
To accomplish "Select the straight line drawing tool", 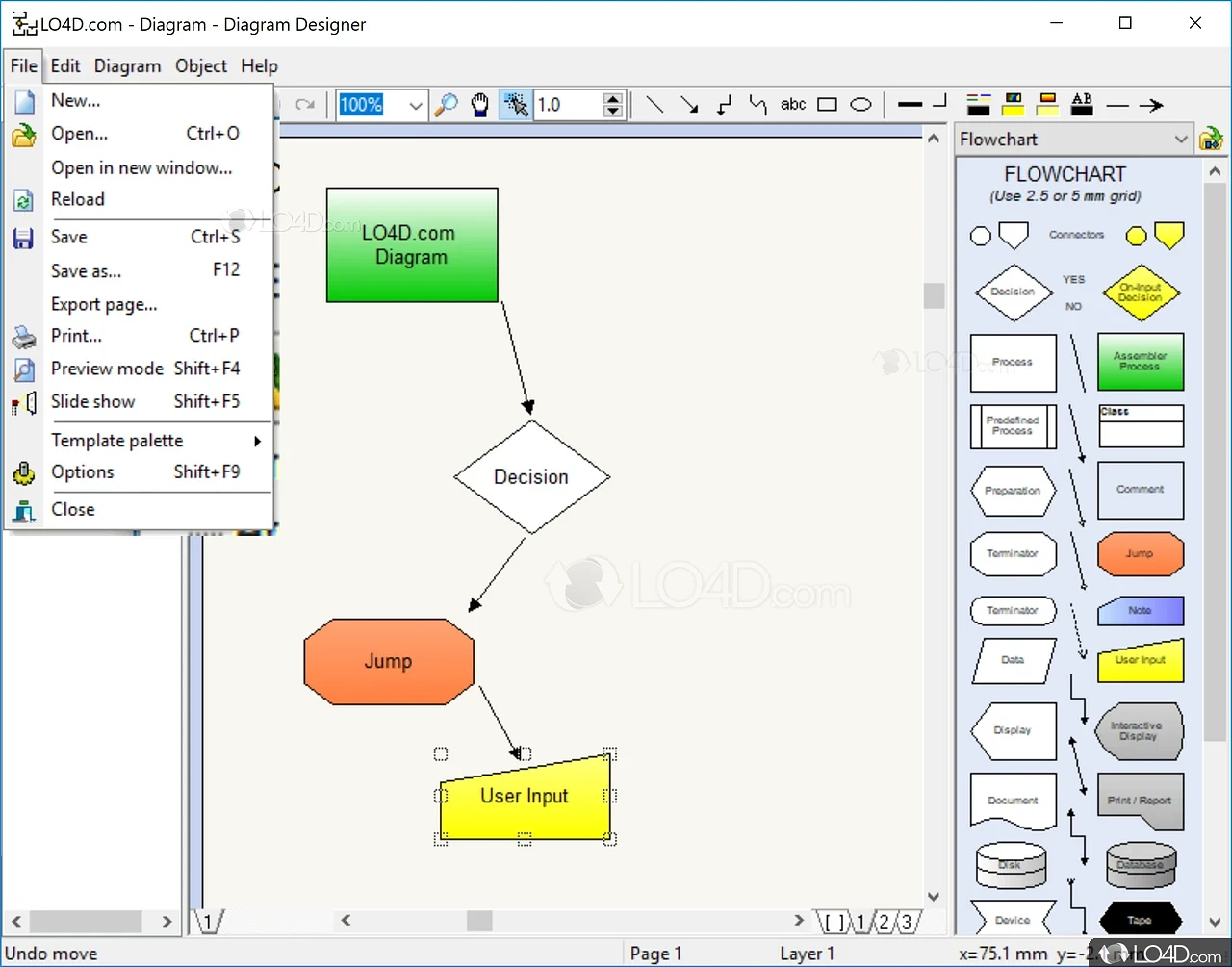I will (655, 105).
